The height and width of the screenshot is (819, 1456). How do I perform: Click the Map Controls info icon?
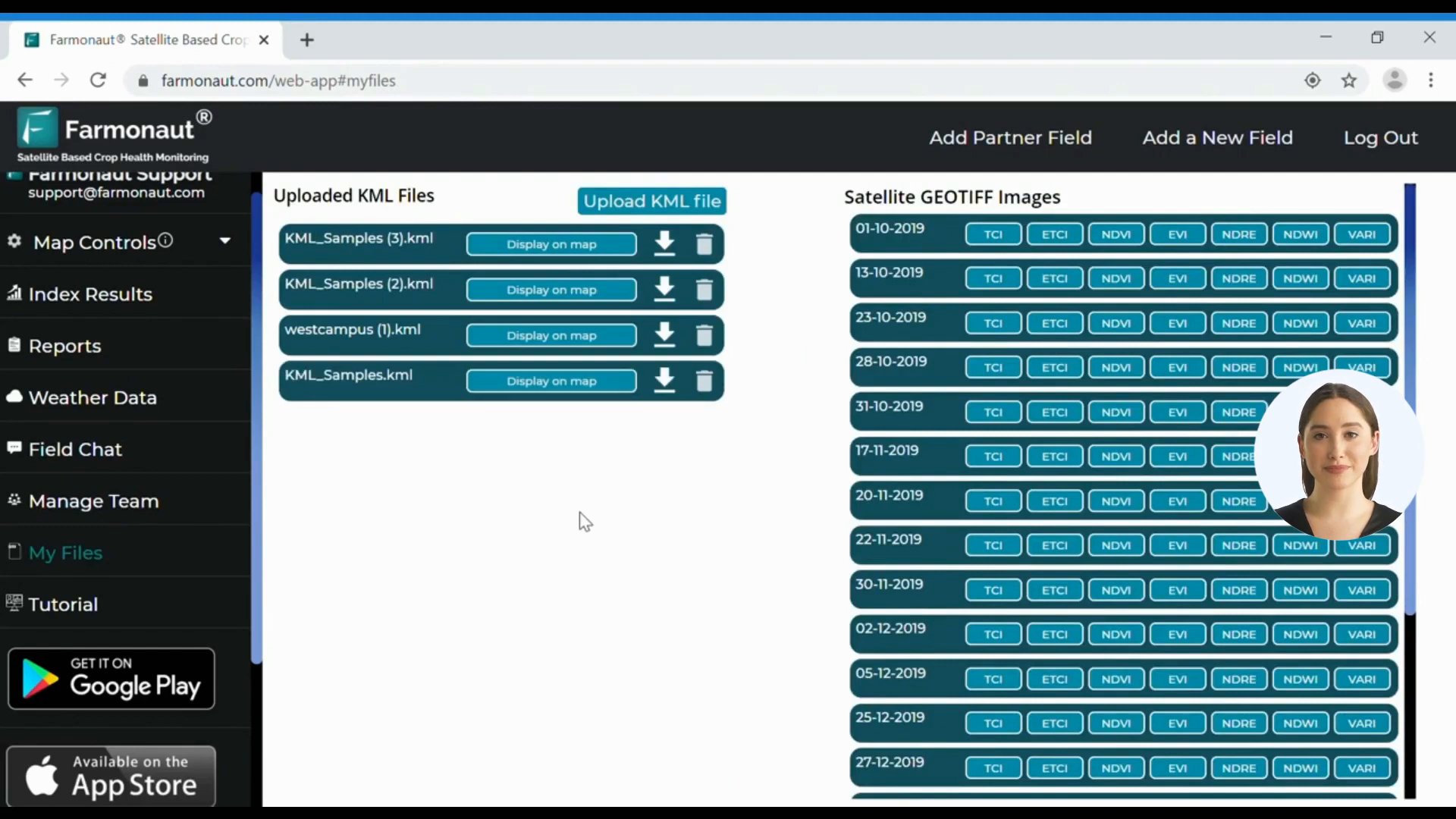point(165,240)
